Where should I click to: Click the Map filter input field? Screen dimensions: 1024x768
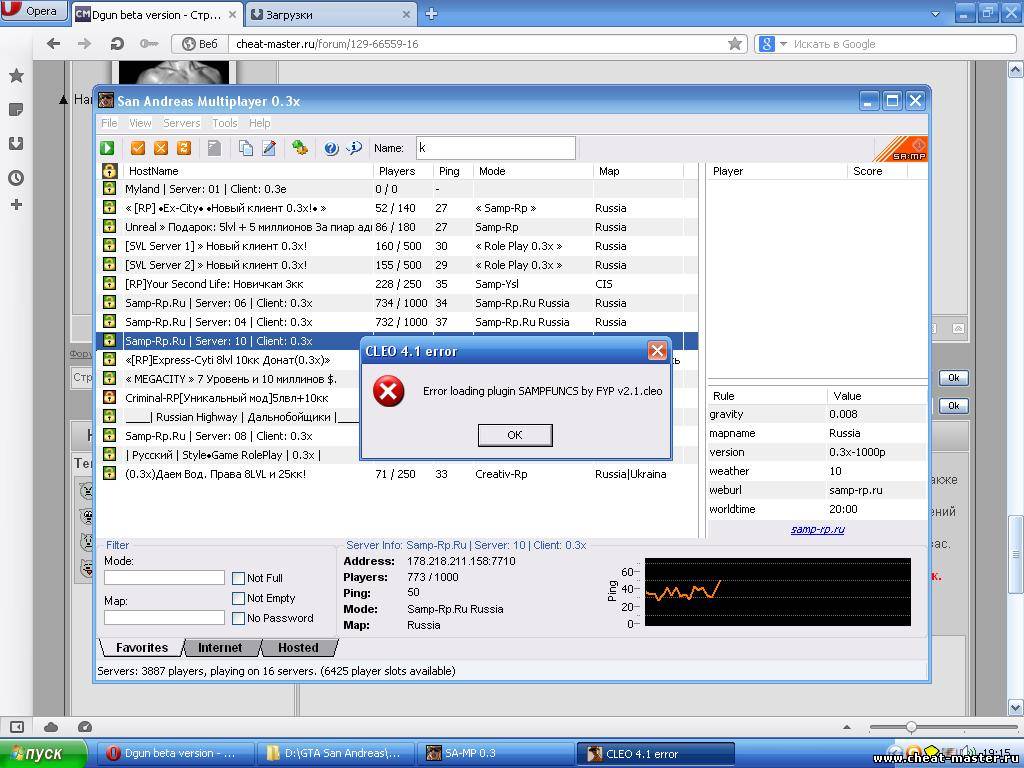click(165, 617)
